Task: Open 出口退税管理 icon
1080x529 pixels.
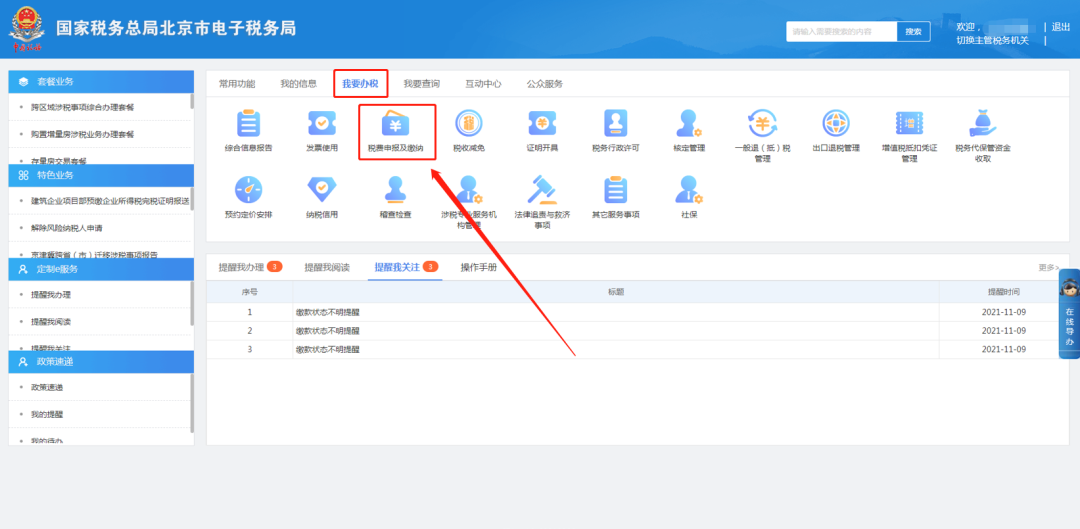Action: pyautogui.click(x=835, y=123)
